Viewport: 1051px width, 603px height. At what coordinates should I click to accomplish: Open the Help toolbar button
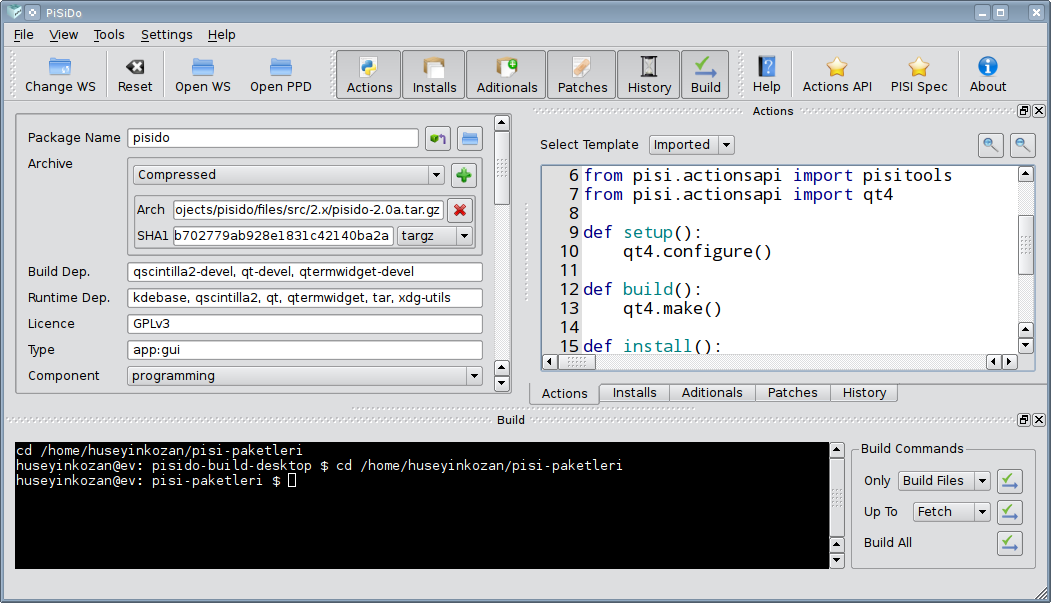(x=766, y=75)
